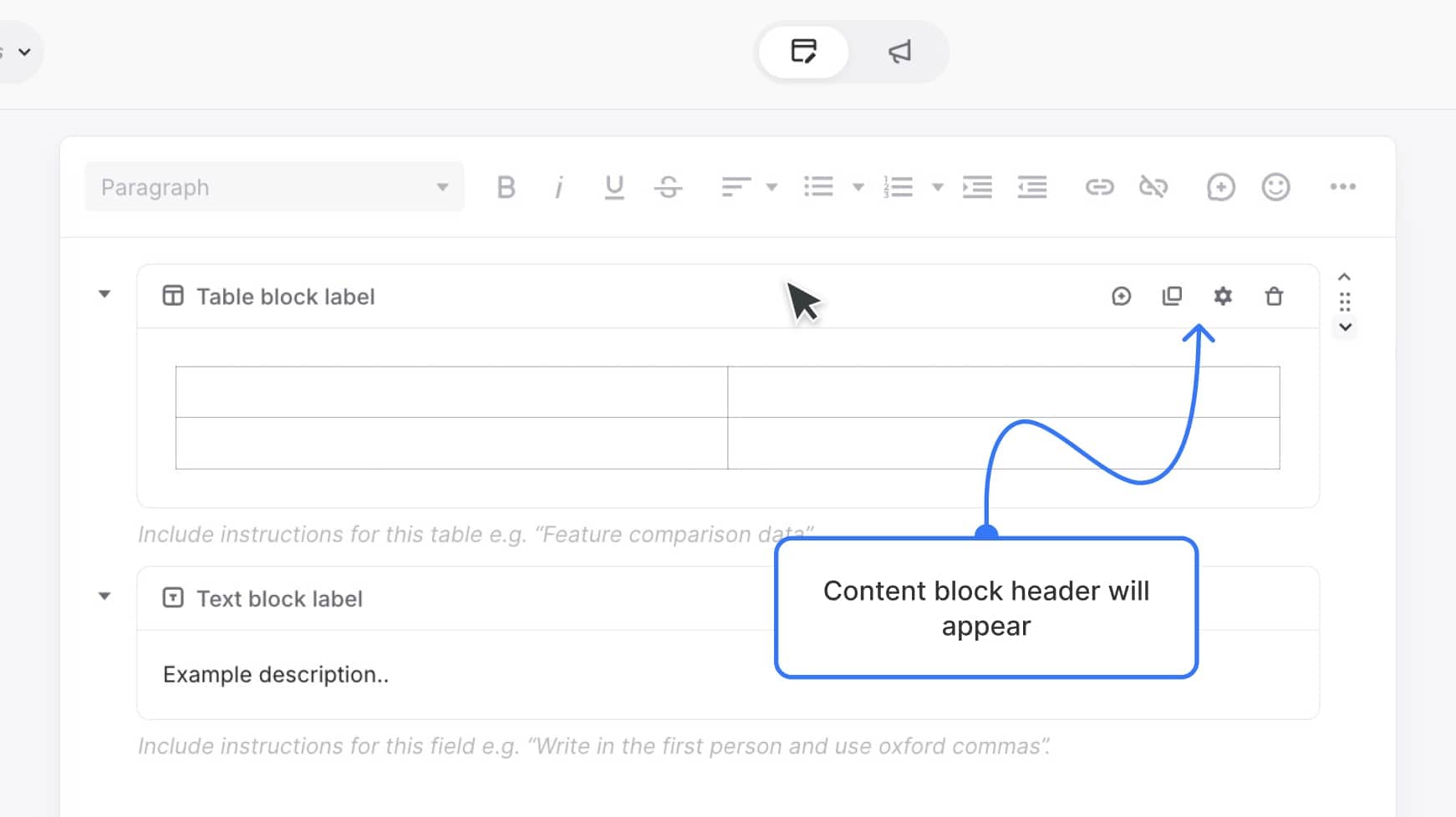Remove the hyperlink with unlink icon
1456x817 pixels.
click(x=1153, y=187)
